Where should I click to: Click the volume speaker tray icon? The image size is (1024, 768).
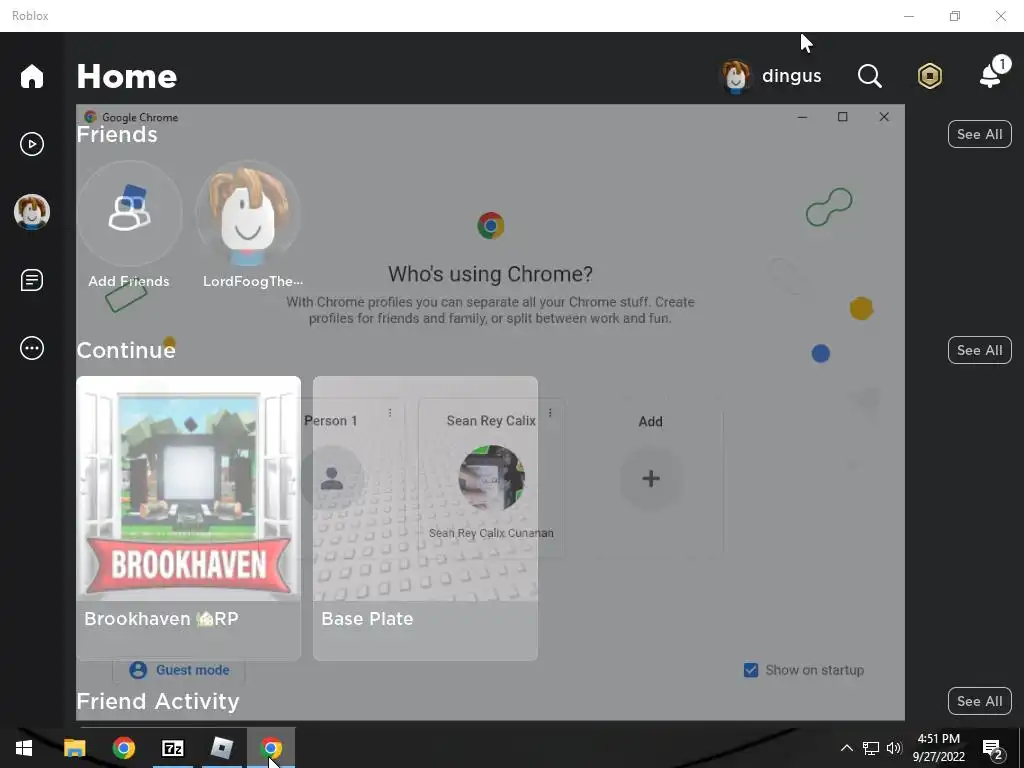(x=894, y=748)
